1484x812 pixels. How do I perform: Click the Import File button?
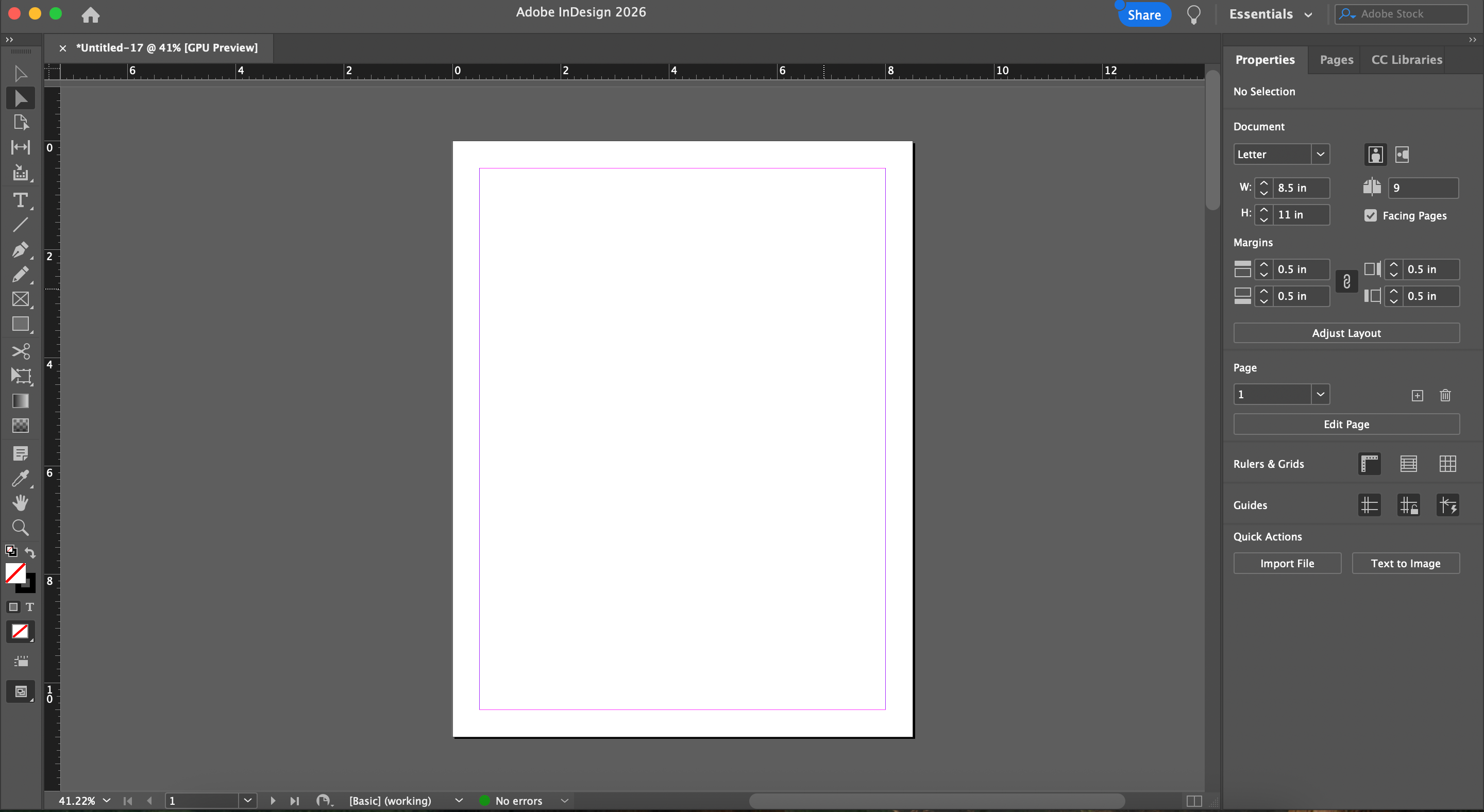1287,563
